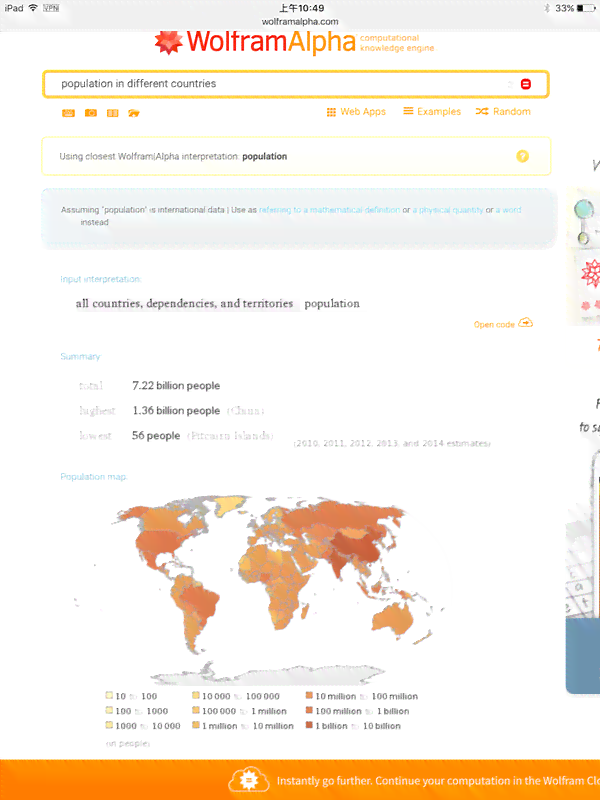This screenshot has width=600, height=800.
Task: Click the '1.36 billion people' highest value
Action: tap(176, 411)
